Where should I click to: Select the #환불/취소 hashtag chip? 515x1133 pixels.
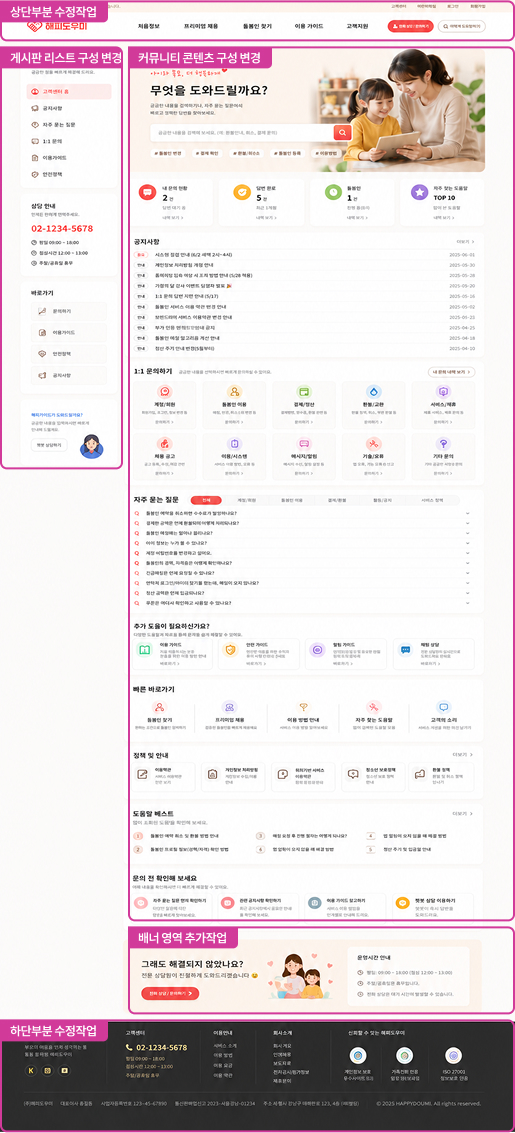[248, 153]
